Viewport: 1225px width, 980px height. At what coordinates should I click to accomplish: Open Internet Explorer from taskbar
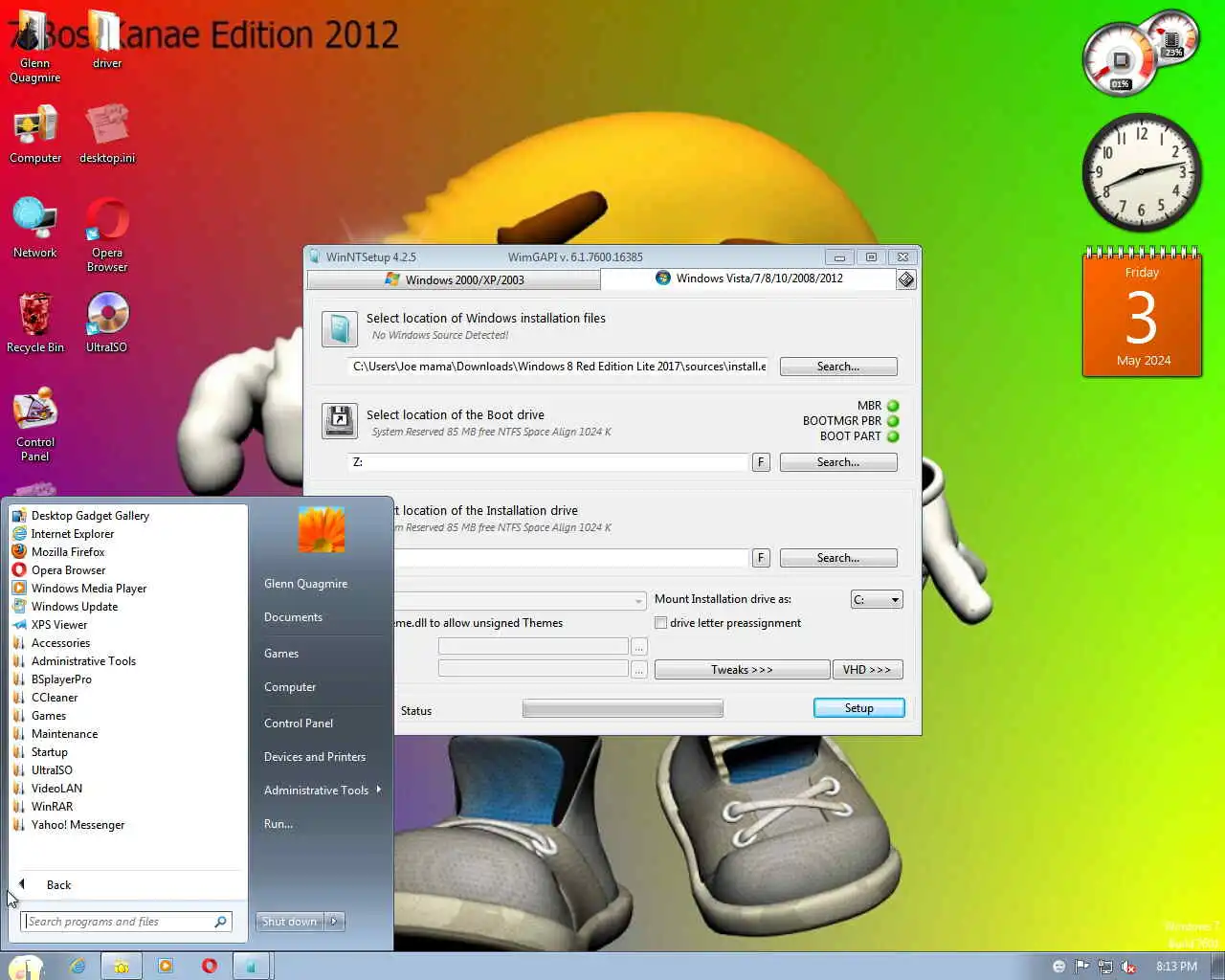pyautogui.click(x=78, y=967)
